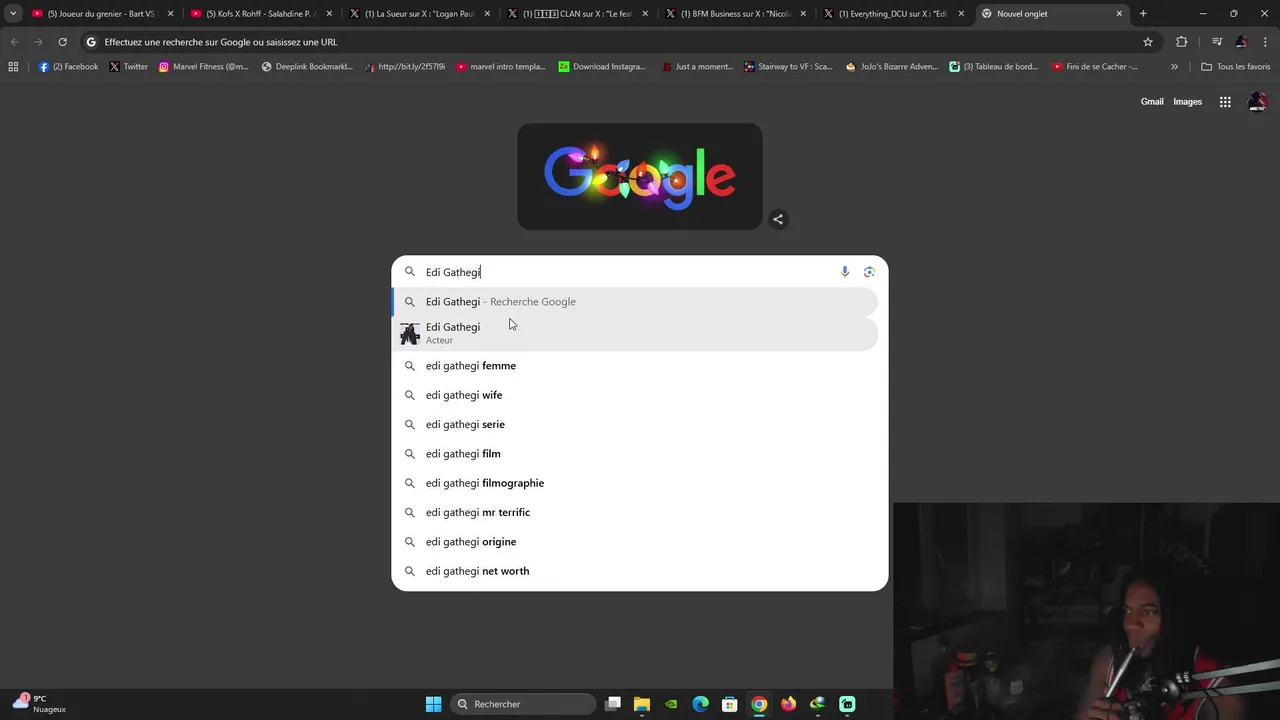
Task: Click the microphone voice search icon
Action: point(845,272)
